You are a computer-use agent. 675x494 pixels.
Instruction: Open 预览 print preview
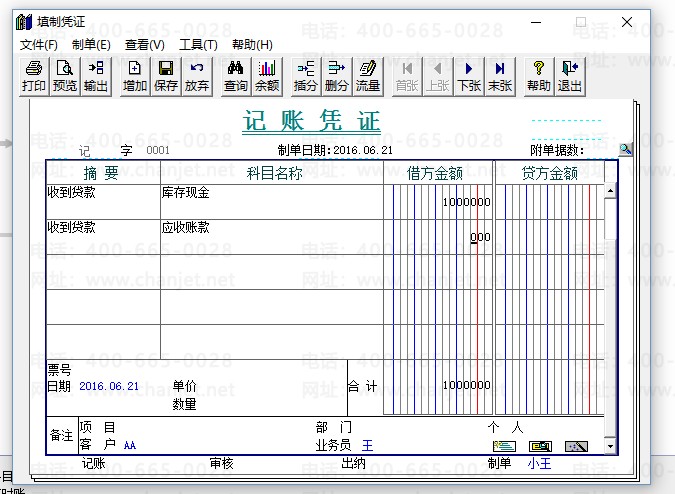point(65,76)
